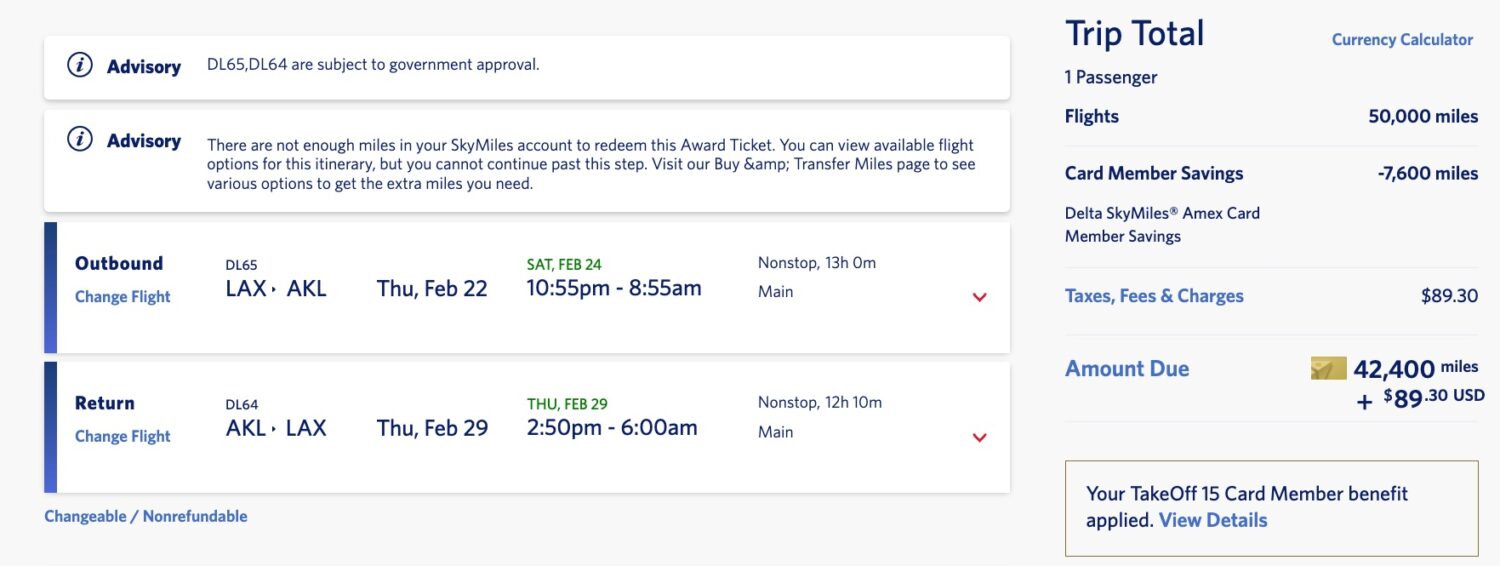
Task: Open Taxes, Fees & Charges breakdown
Action: (x=1154, y=296)
